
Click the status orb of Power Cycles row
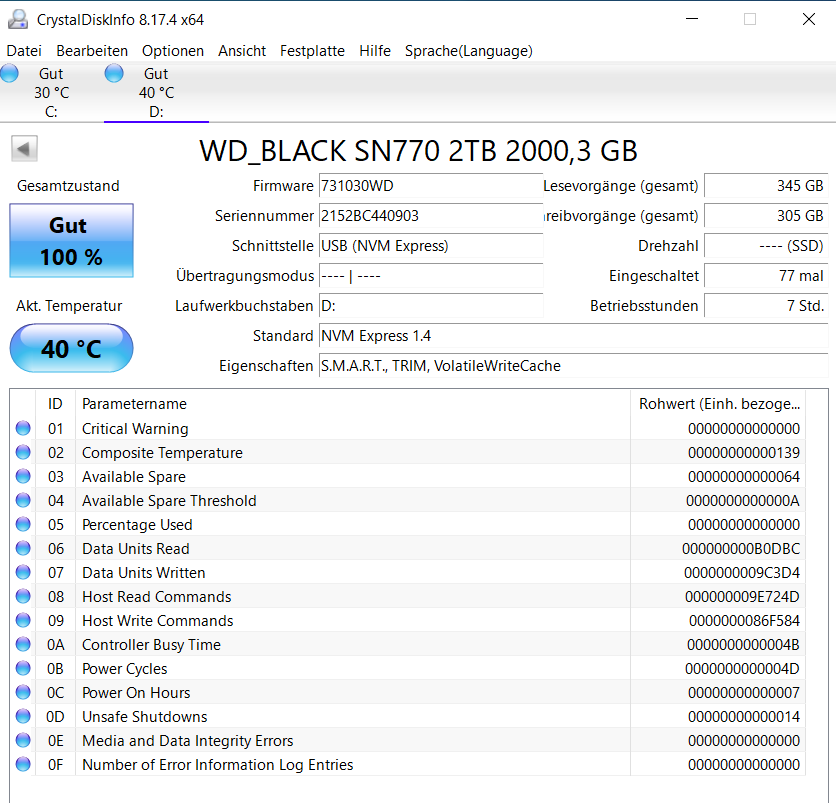(x=23, y=668)
